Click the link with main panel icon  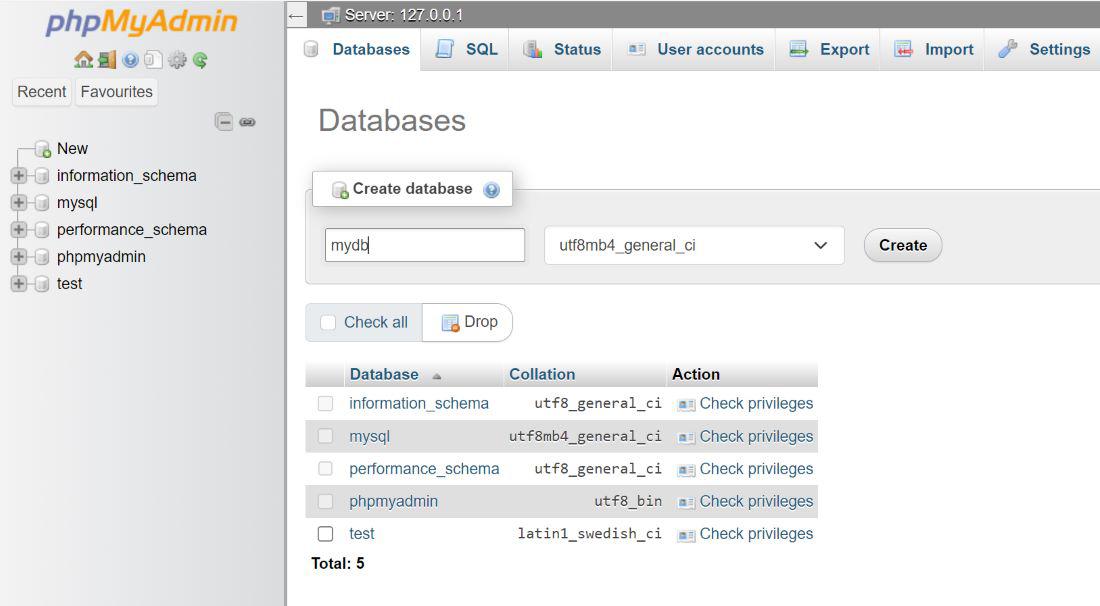[x=247, y=122]
